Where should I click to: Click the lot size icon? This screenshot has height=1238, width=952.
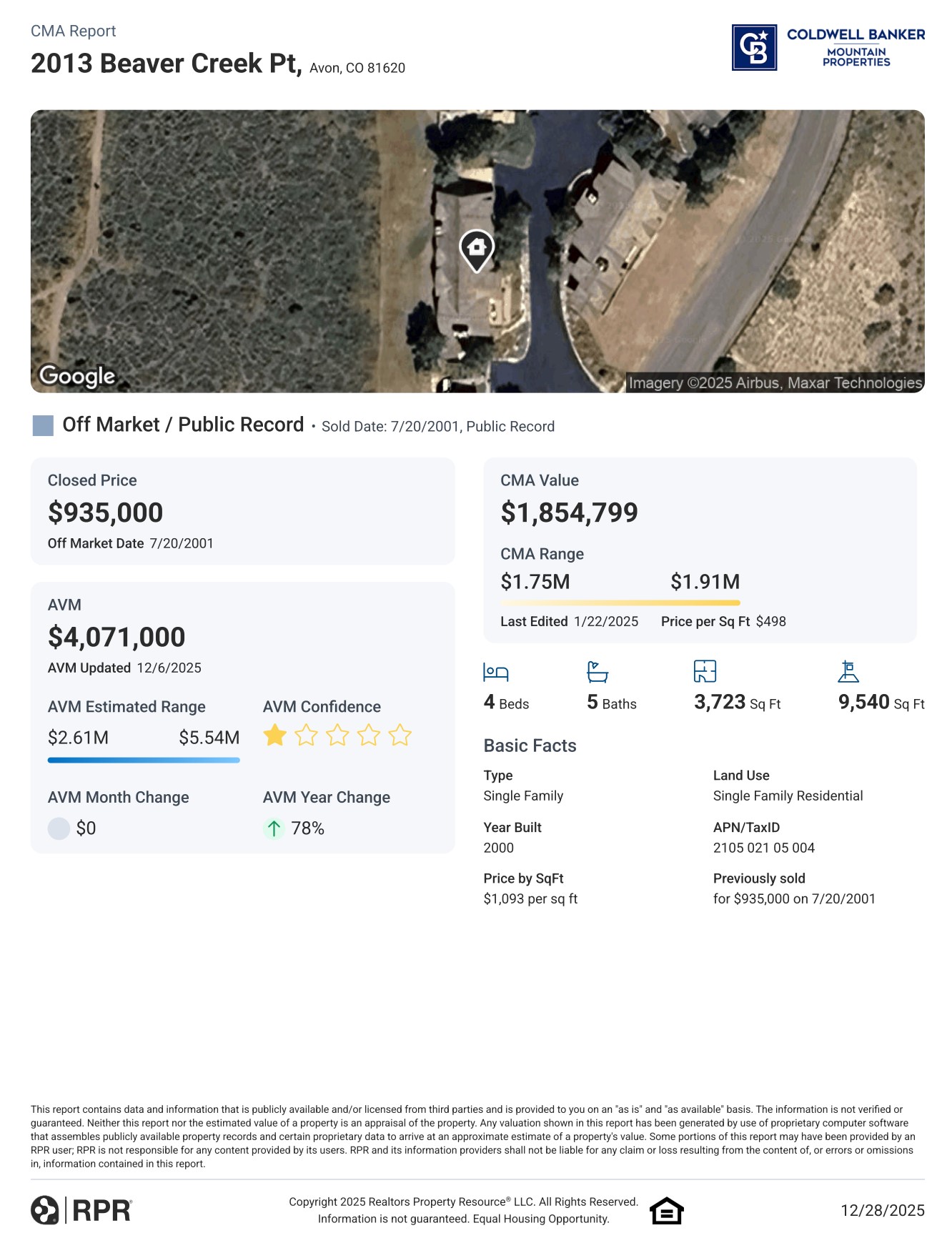pyautogui.click(x=848, y=671)
